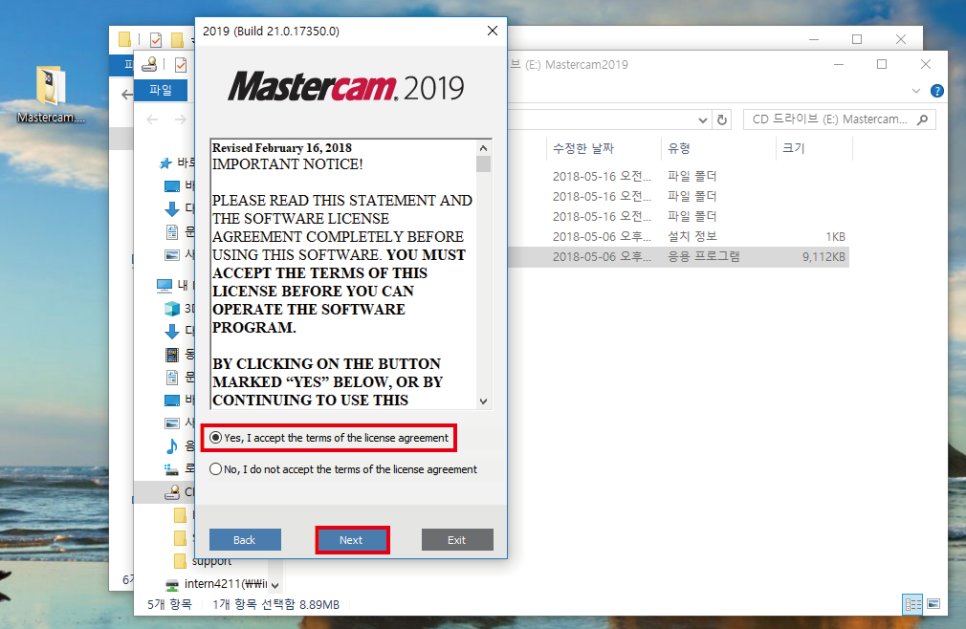Viewport: 966px width, 629px height.
Task: Click the quick access star icon
Action: pyautogui.click(x=165, y=163)
